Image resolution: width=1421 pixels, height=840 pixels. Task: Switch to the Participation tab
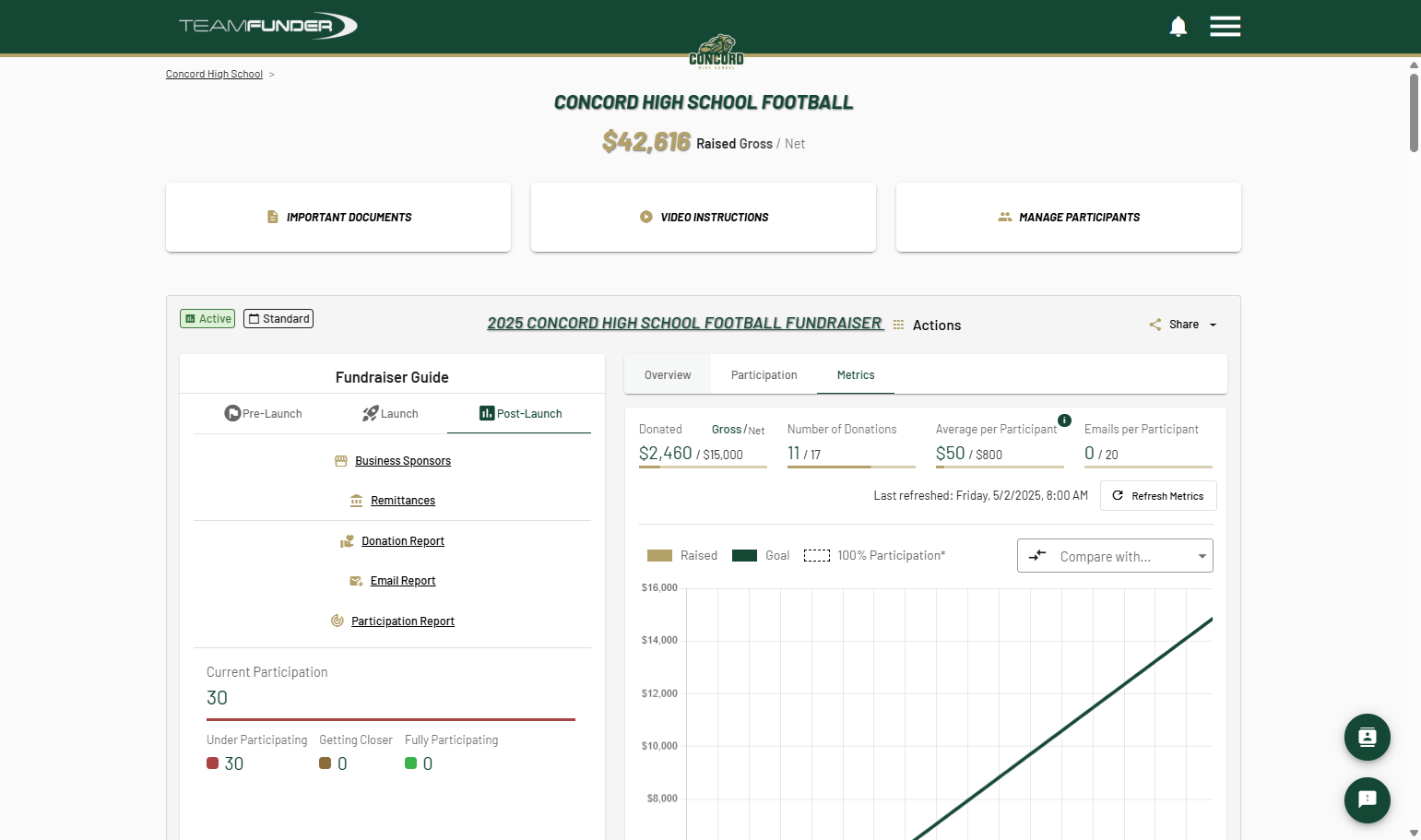(764, 375)
